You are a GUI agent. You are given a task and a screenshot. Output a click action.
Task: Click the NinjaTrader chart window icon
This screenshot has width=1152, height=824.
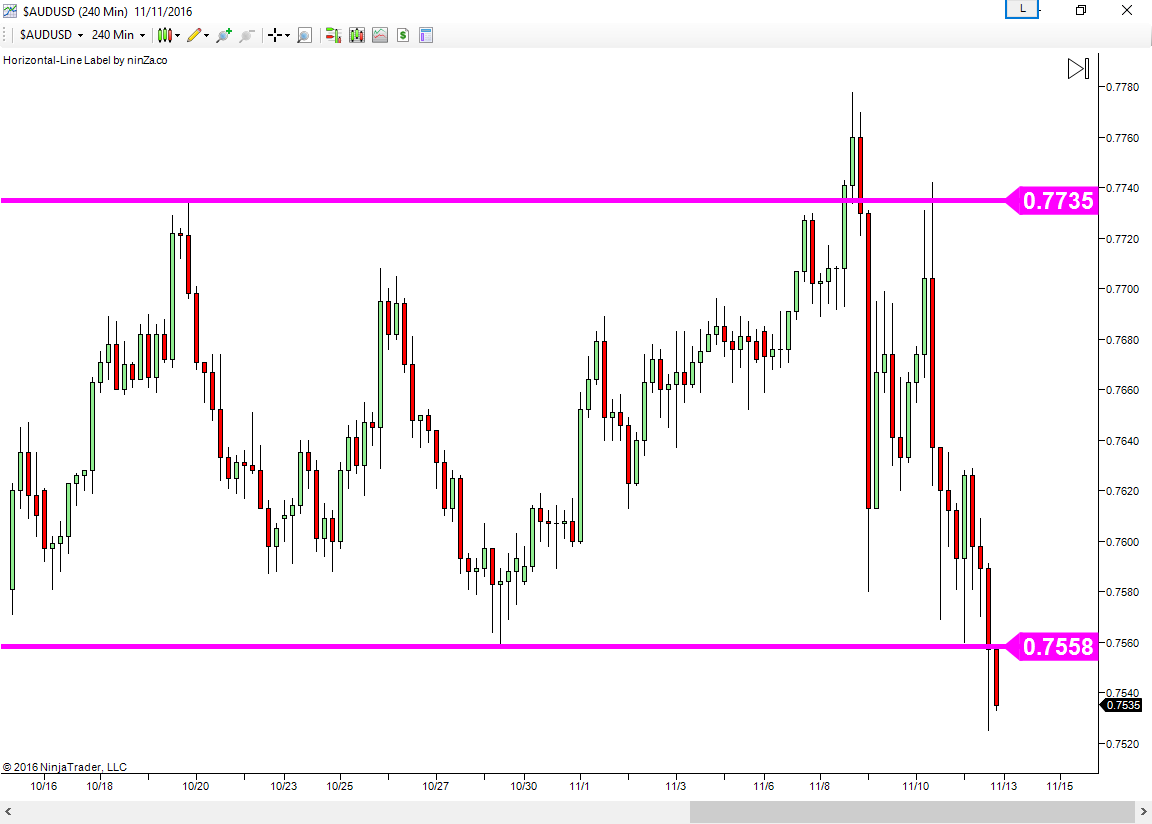click(10, 11)
